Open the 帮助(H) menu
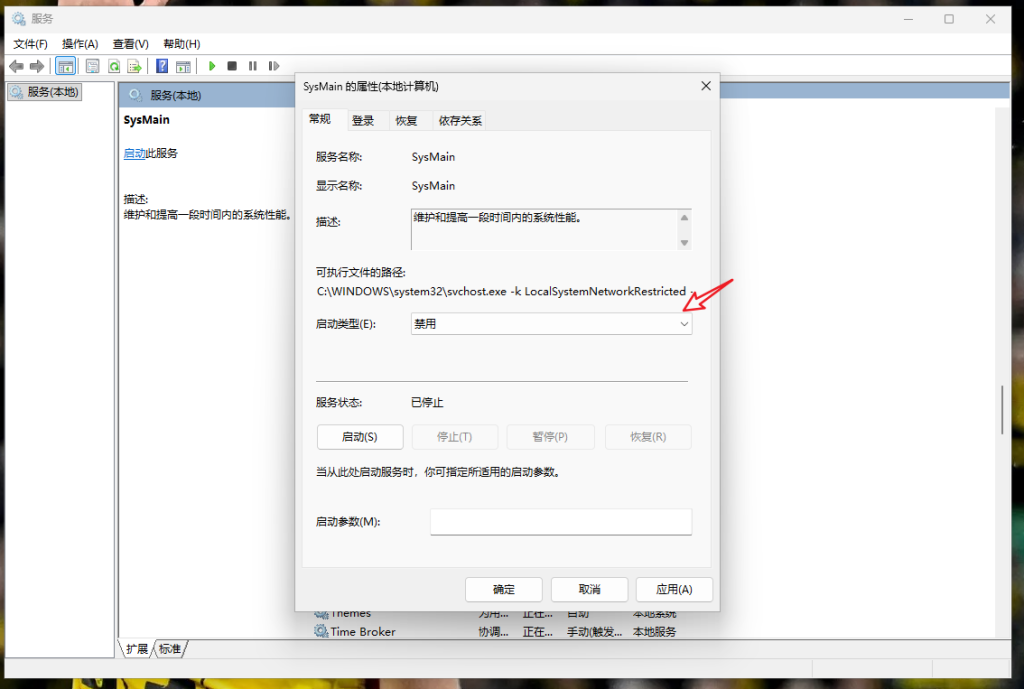The width and height of the screenshot is (1024, 689). 182,44
